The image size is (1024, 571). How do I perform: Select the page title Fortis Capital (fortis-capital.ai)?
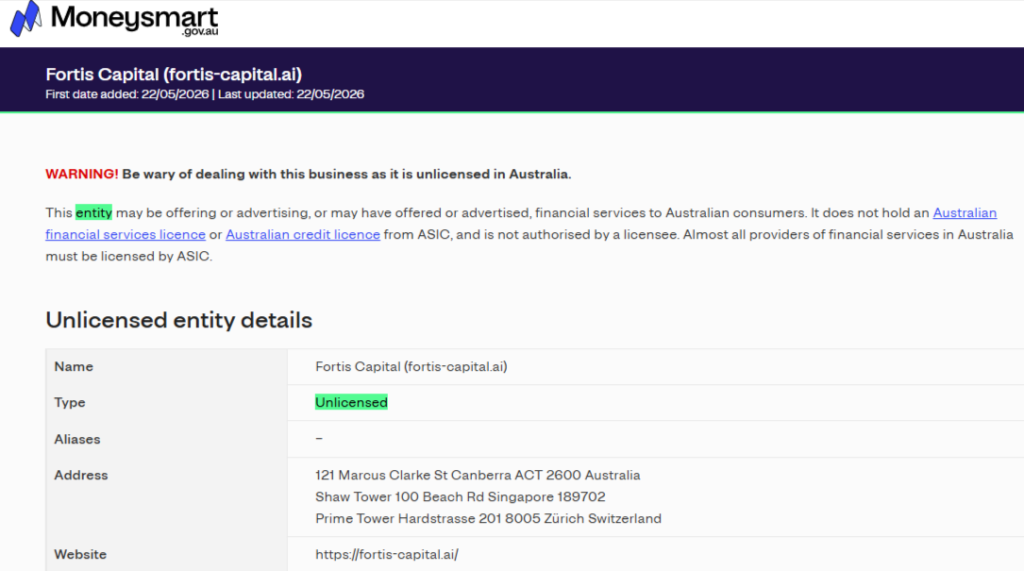174,74
